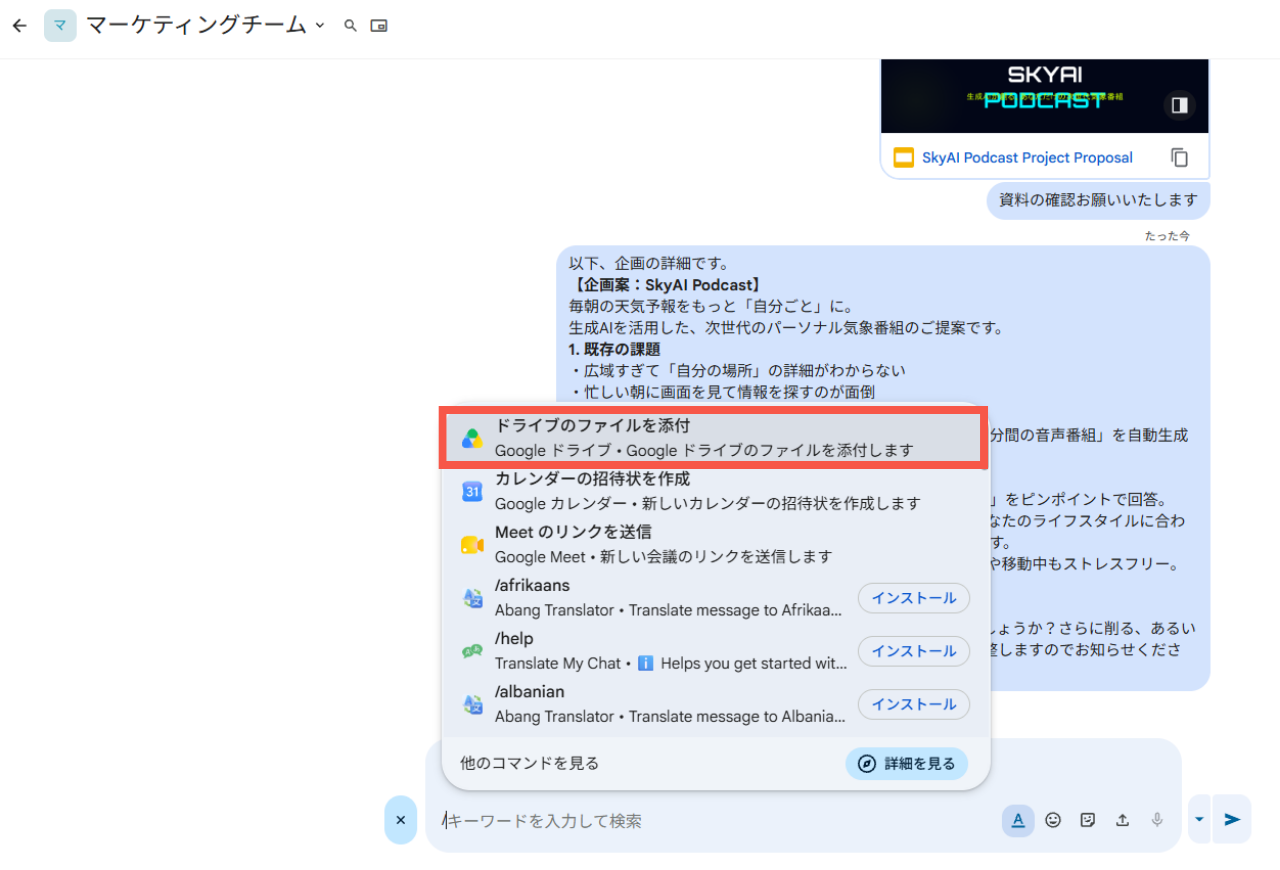The image size is (1280, 870).
Task: Close command menu with X button
Action: [x=400, y=820]
